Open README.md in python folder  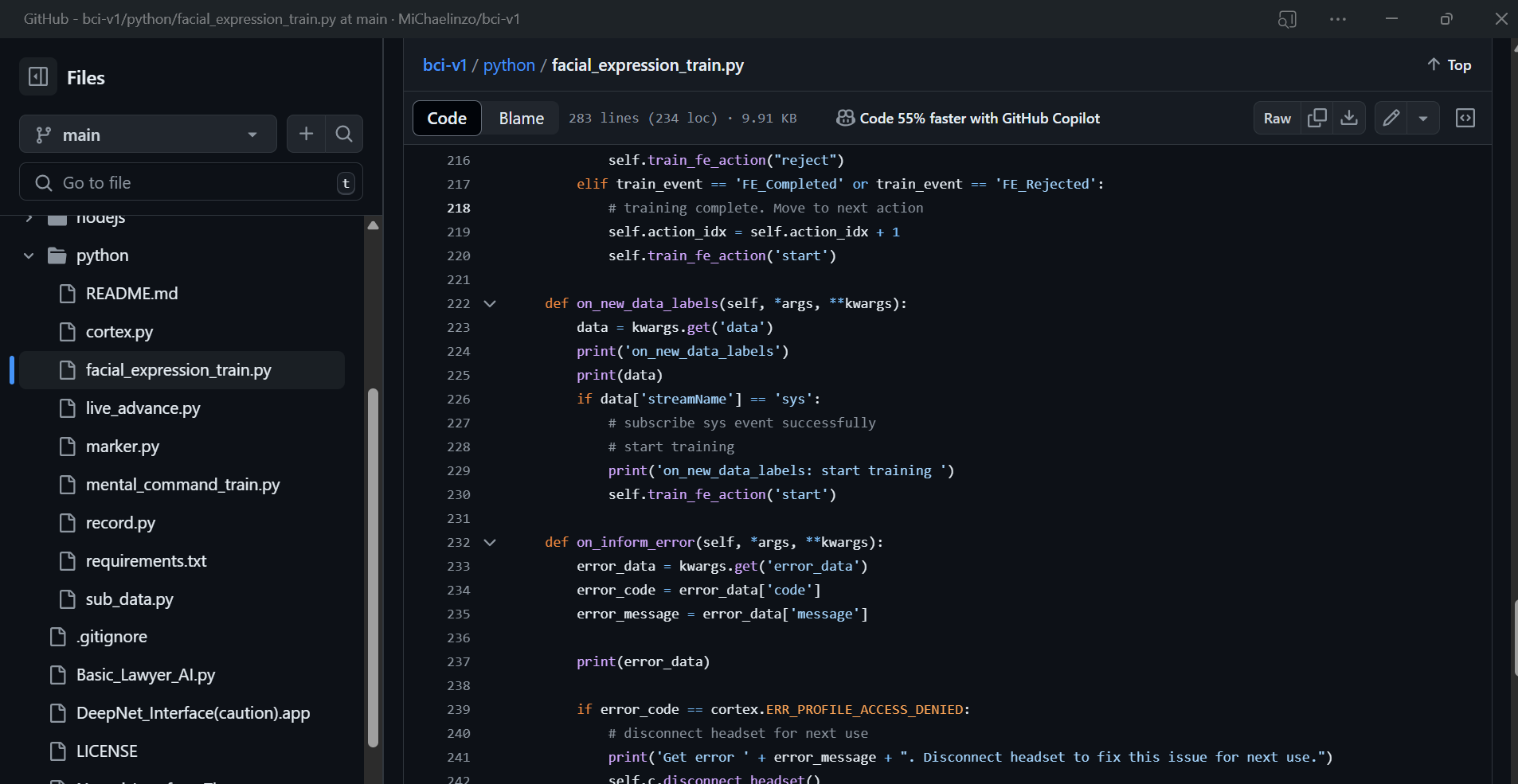click(131, 294)
